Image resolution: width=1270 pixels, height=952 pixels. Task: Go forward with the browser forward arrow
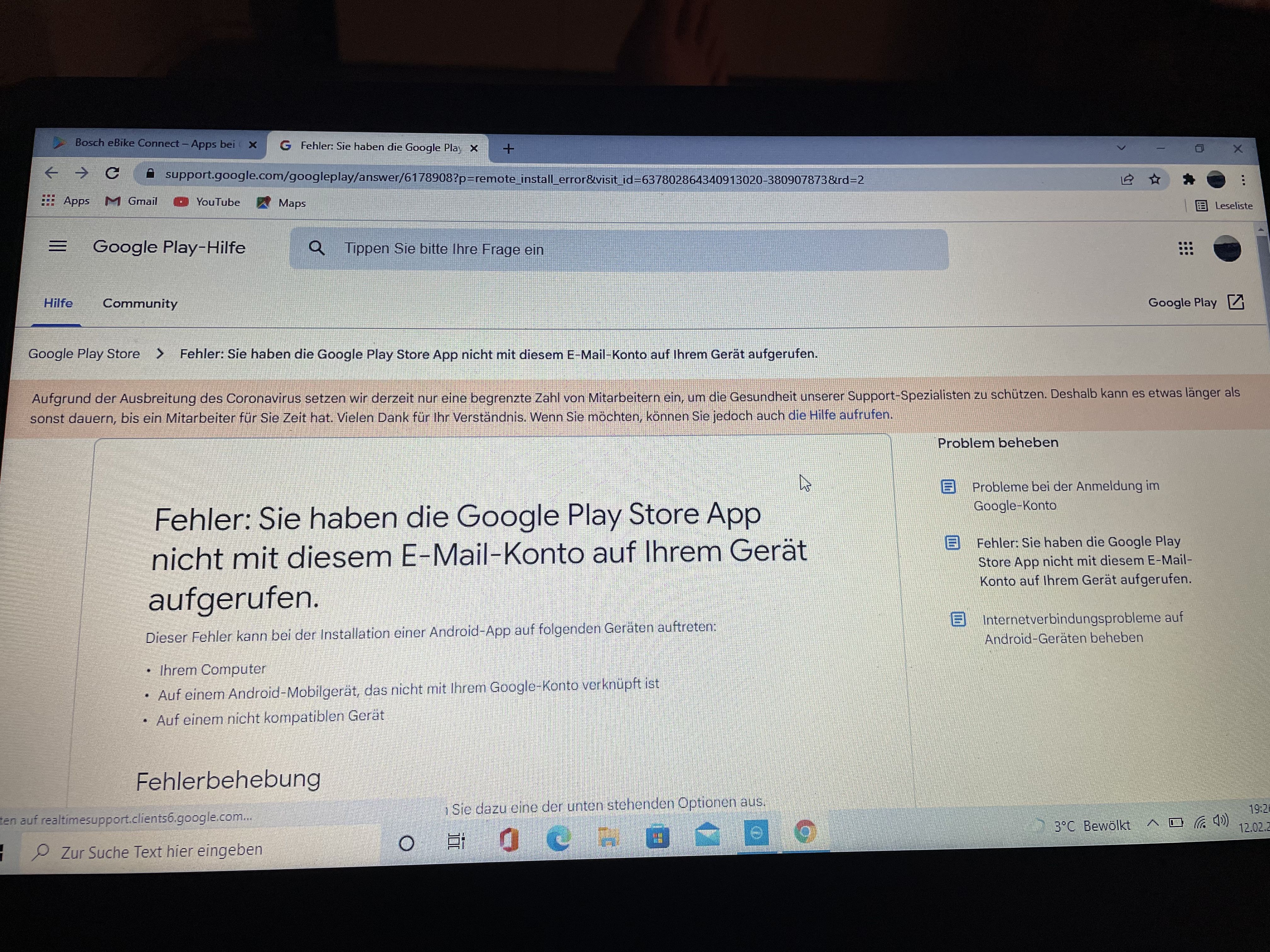tap(82, 173)
